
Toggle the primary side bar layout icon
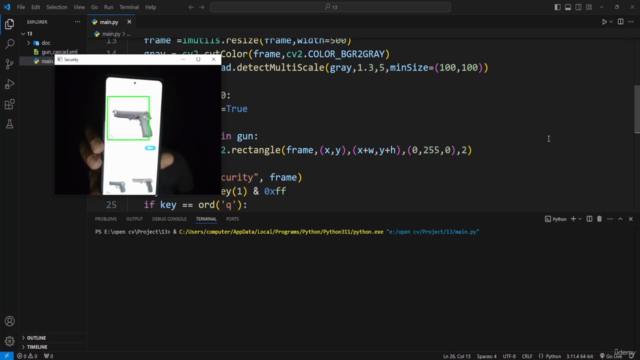(x=558, y=7)
